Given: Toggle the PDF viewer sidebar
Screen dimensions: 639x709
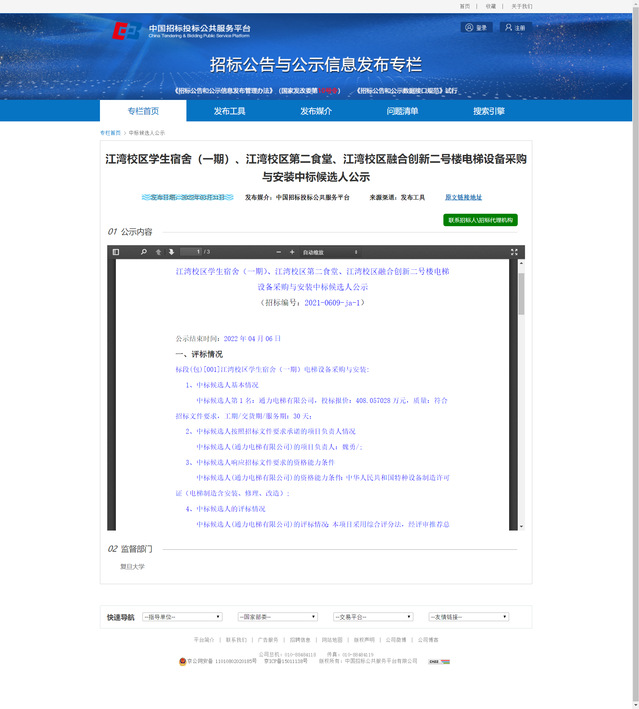Looking at the screenshot, I should (x=116, y=252).
